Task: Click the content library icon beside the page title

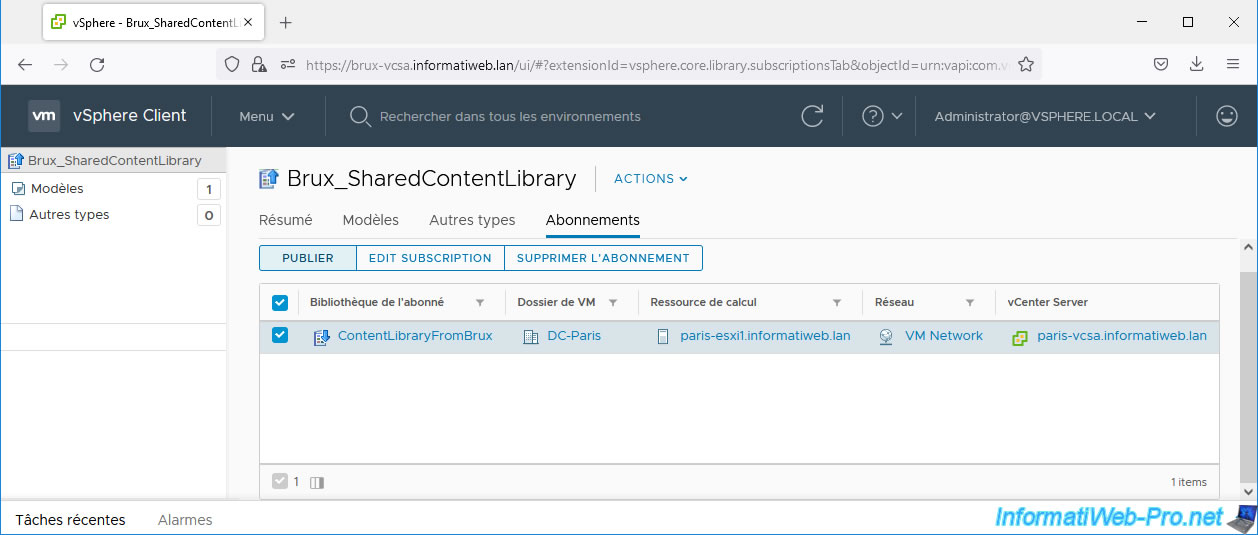Action: coord(268,179)
